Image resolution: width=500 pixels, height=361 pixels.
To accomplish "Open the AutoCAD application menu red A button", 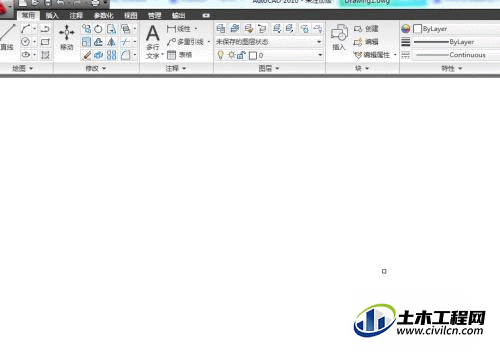I will point(7,8).
